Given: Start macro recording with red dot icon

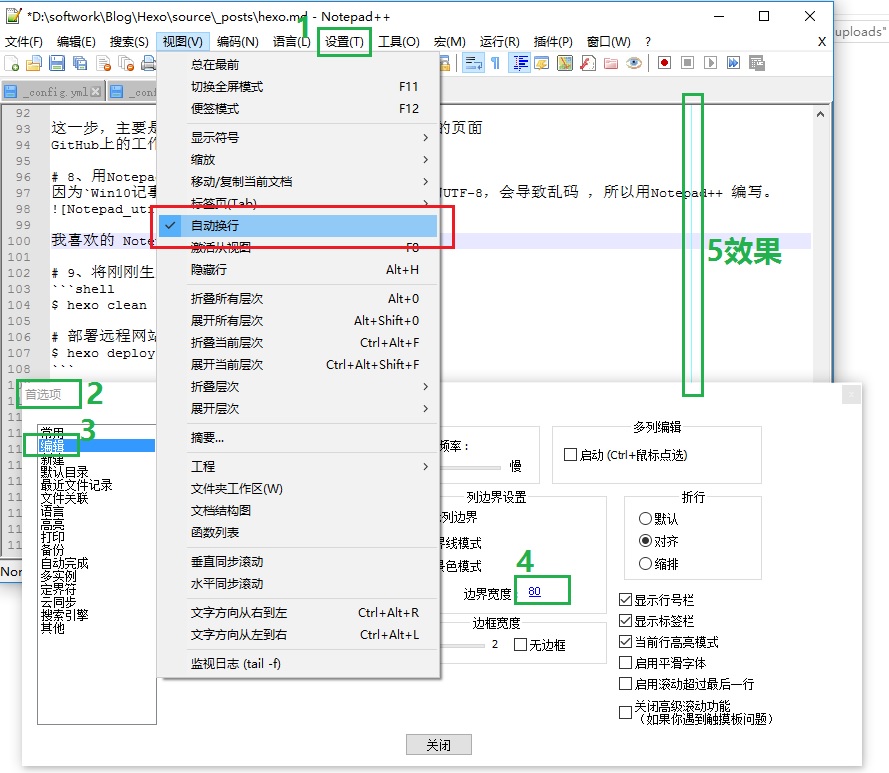Looking at the screenshot, I should 664,62.
